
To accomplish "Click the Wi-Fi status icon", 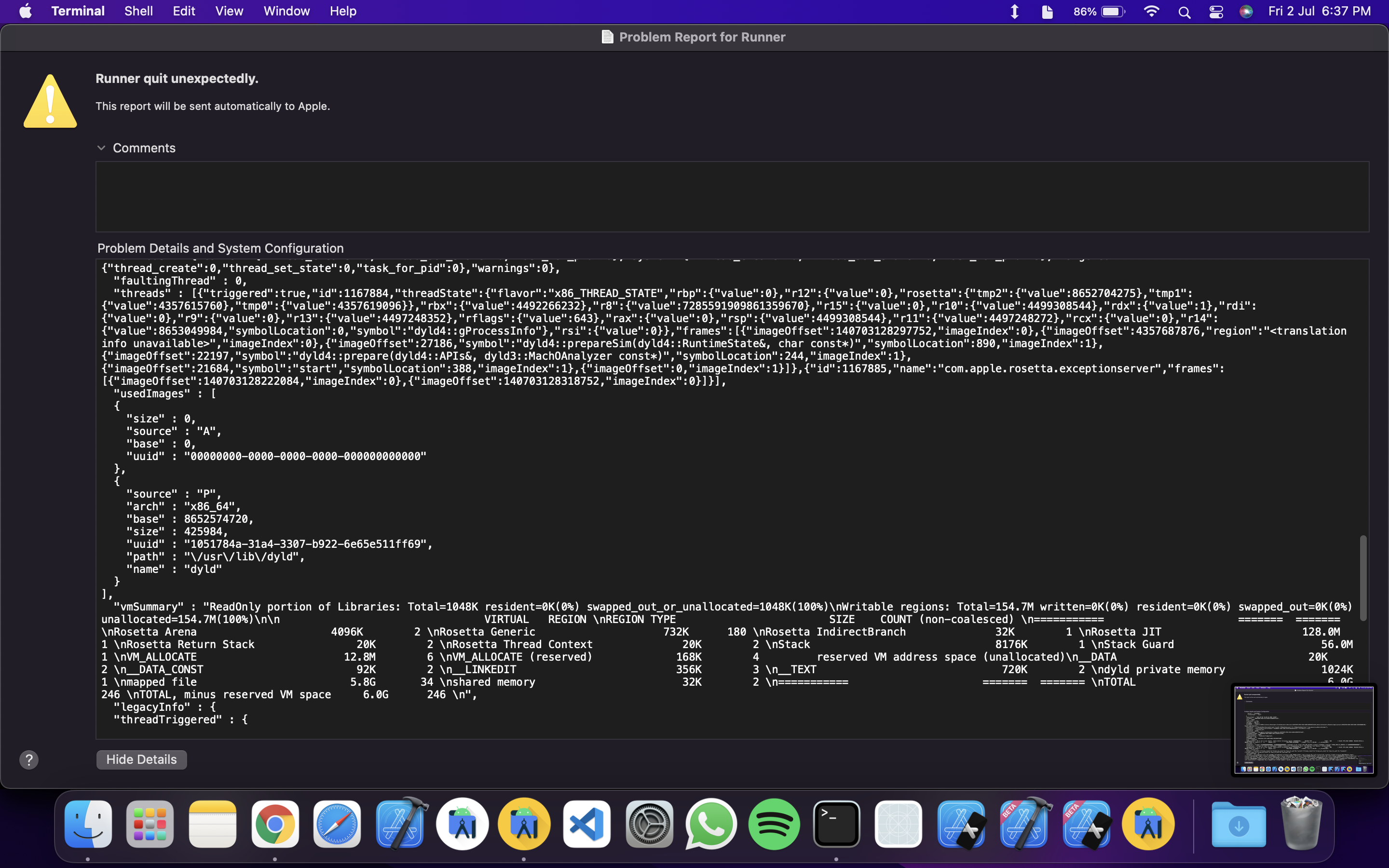I will pos(1151,11).
